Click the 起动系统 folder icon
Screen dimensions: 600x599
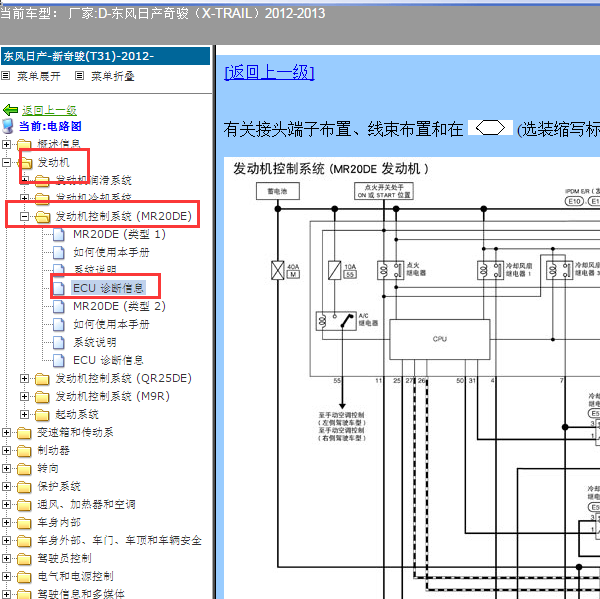pos(42,415)
